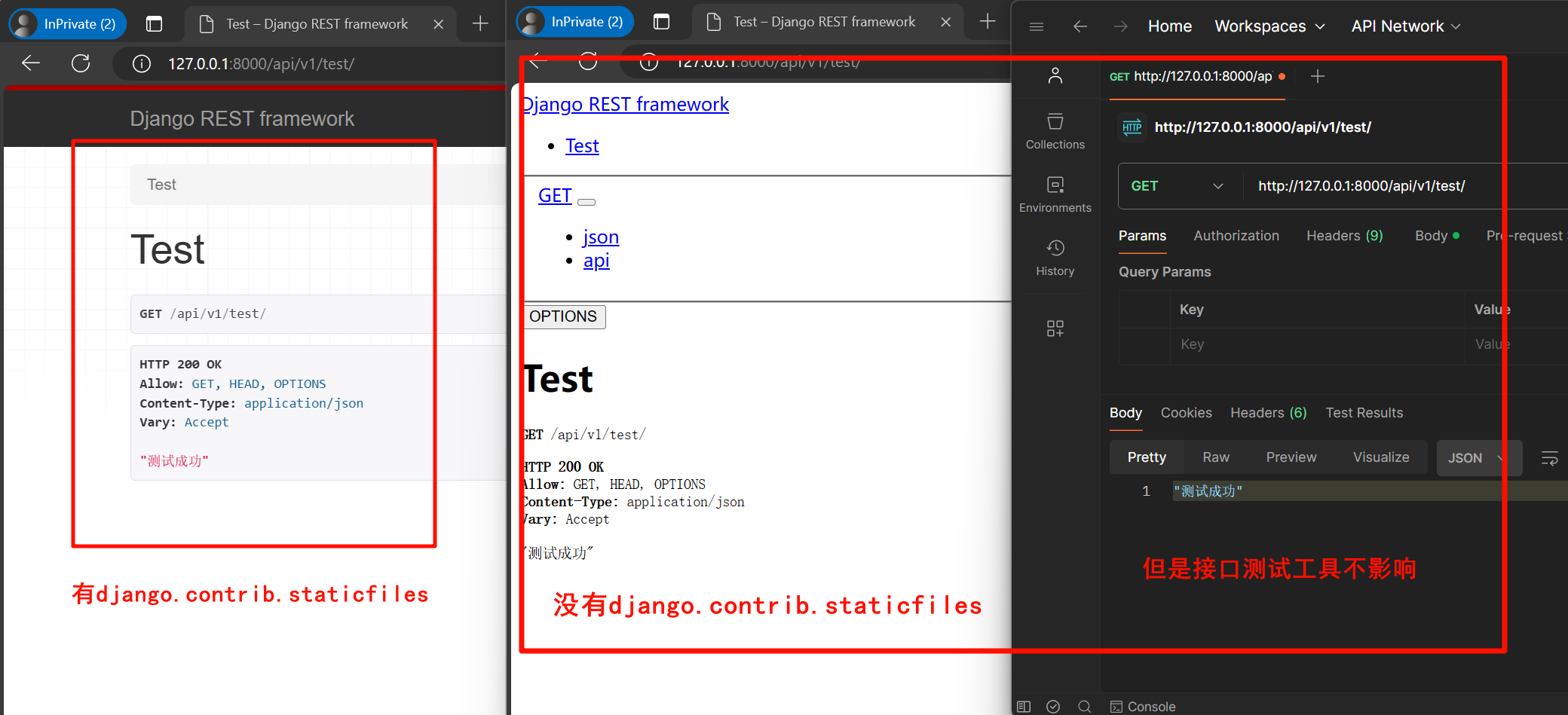Screen dimensions: 1568x715
Task: Open site info icon in left browser address bar
Action: pos(142,64)
